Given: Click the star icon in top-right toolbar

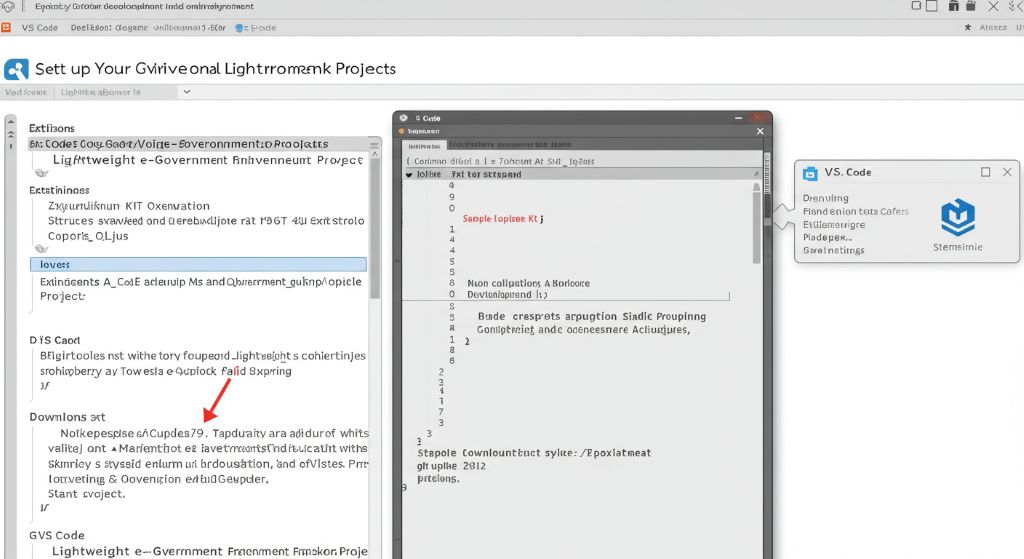Looking at the screenshot, I should point(967,27).
